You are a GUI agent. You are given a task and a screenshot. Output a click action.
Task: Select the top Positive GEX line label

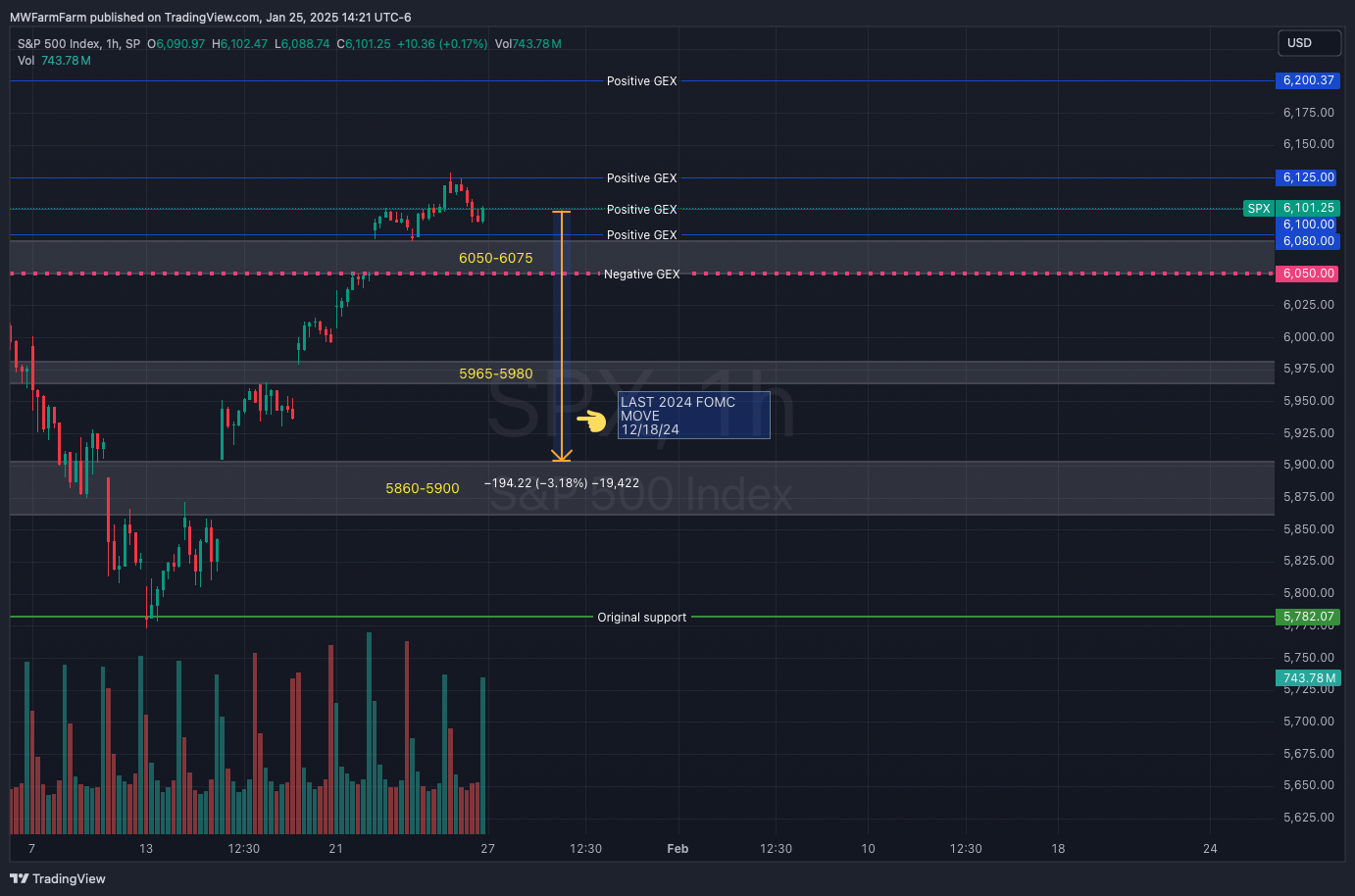point(641,81)
